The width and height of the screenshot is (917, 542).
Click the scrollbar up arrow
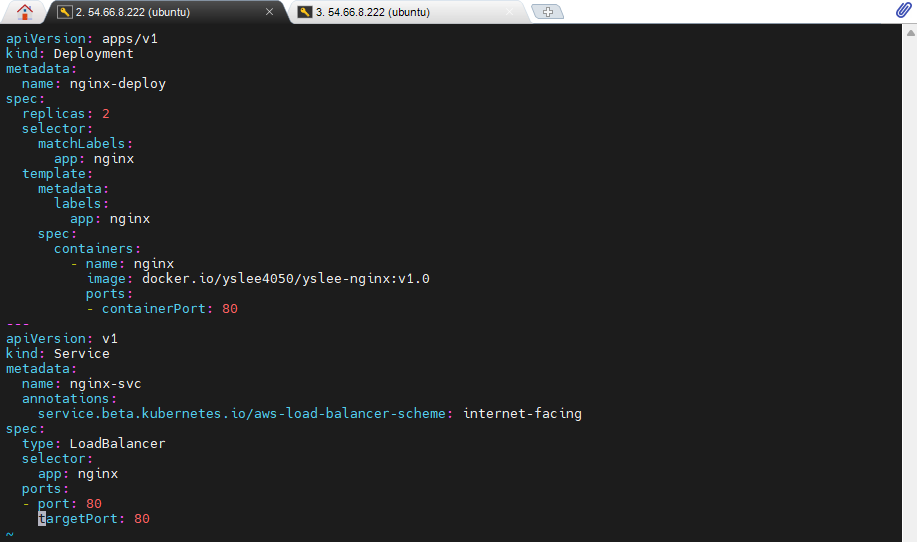911,33
